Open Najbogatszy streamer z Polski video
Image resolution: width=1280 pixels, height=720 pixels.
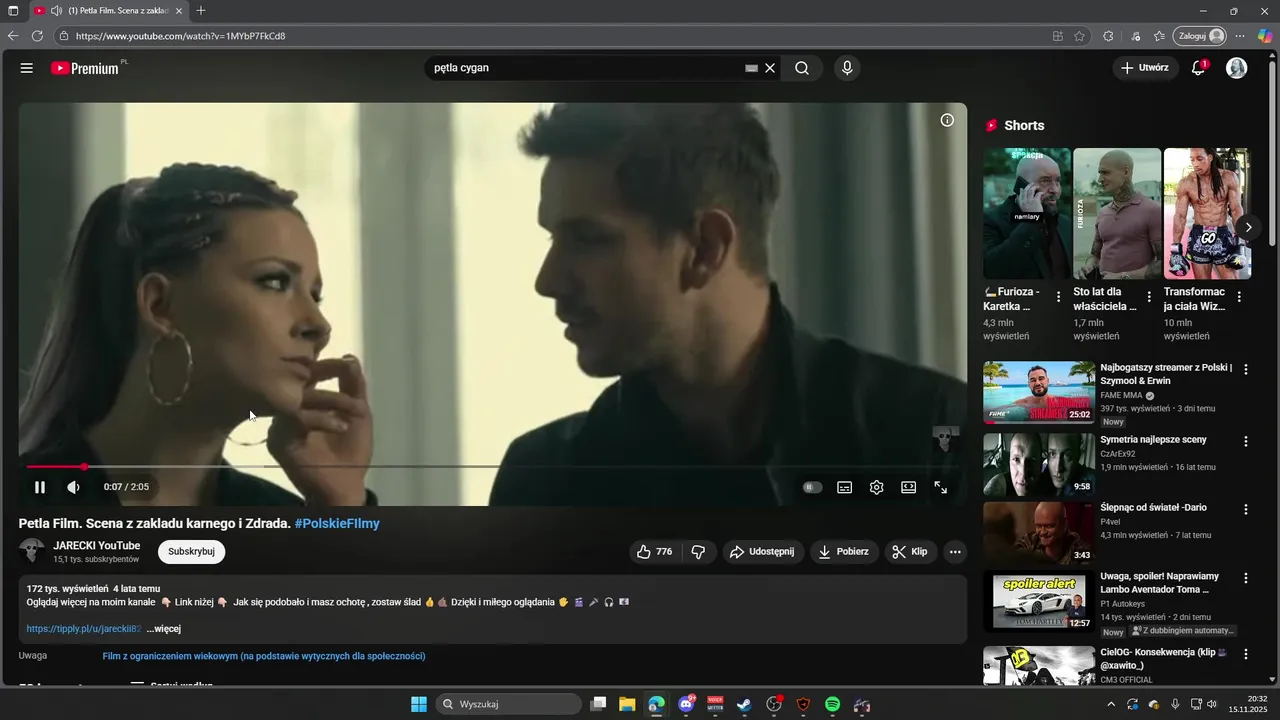1039,393
